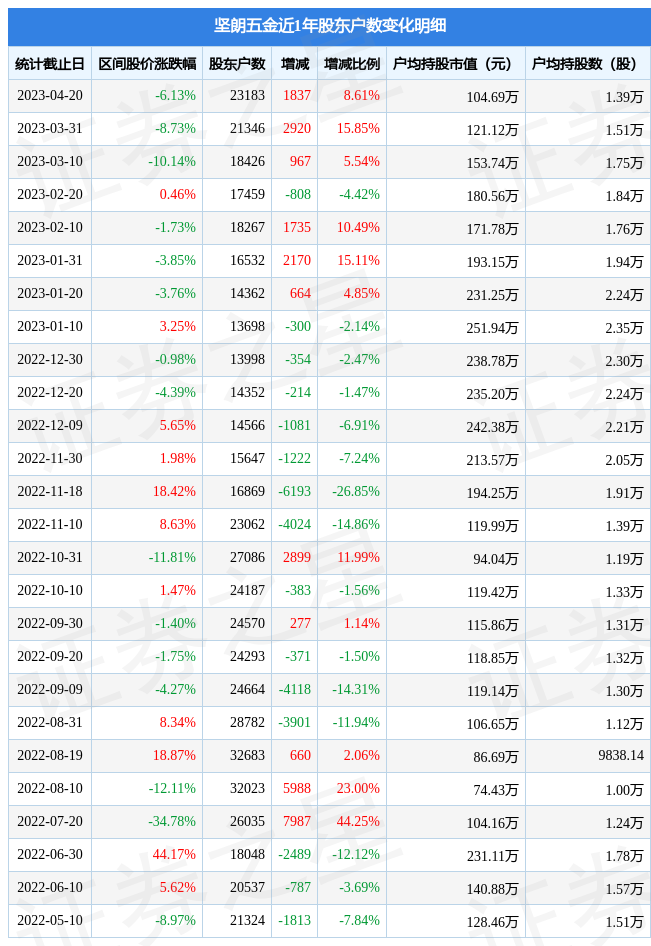The width and height of the screenshot is (651, 946).
Task: Click the date cell 2023-02-20
Action: click(50, 194)
